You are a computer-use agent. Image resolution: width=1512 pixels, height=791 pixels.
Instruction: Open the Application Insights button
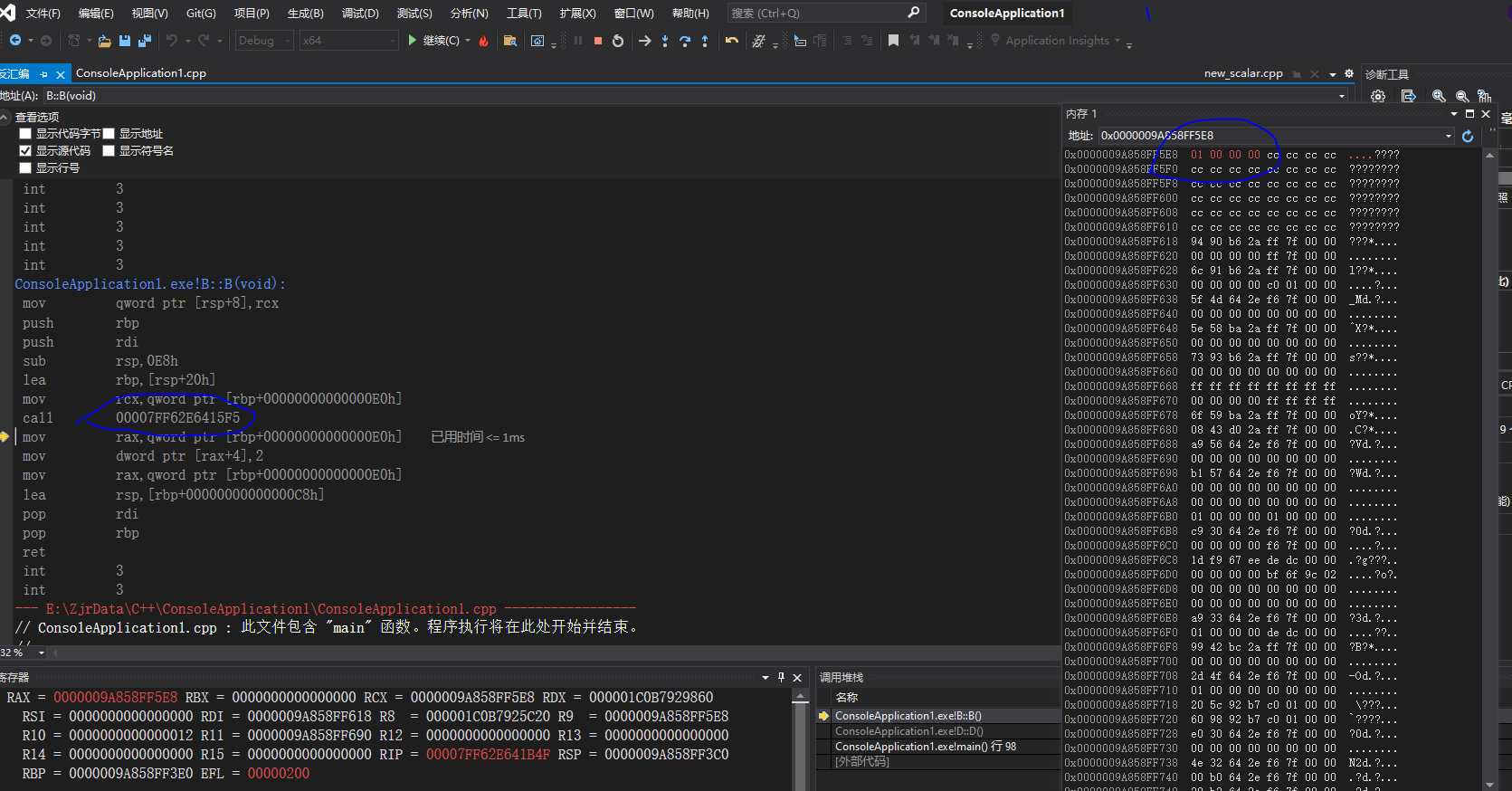coord(1056,41)
